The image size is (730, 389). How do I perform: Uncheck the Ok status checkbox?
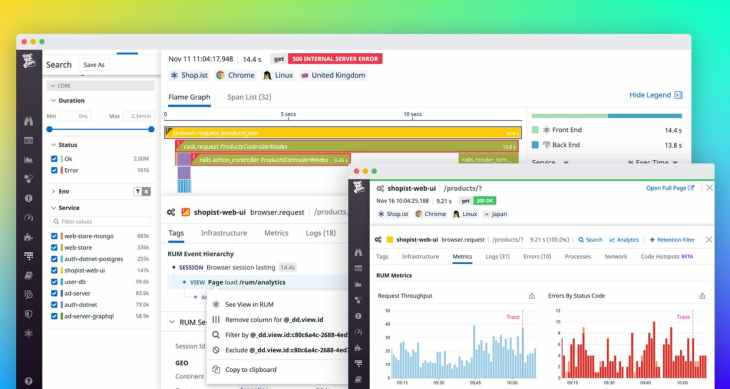54,159
